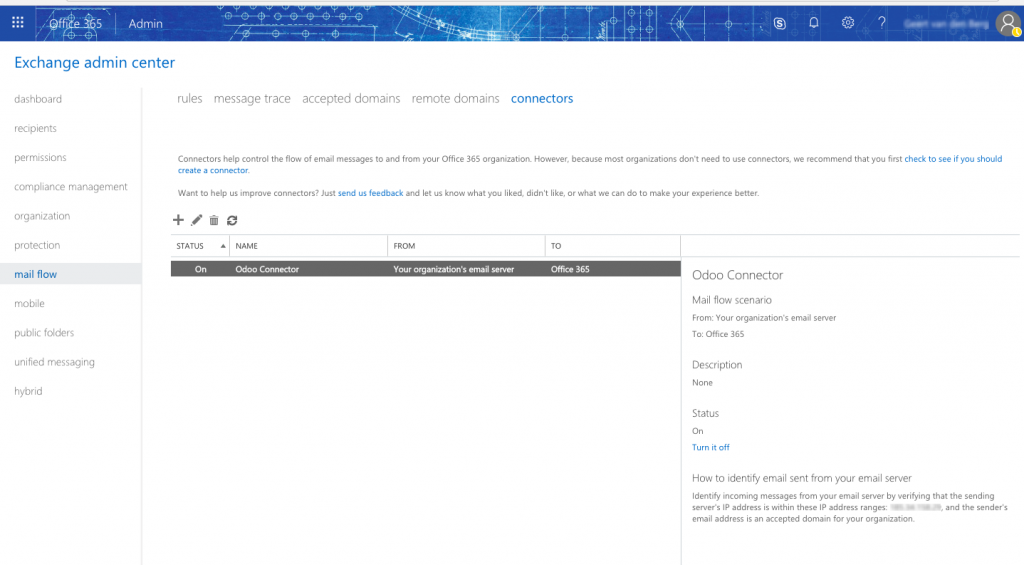Open the settings gear in the header
The height and width of the screenshot is (565, 1024).
click(x=848, y=23)
